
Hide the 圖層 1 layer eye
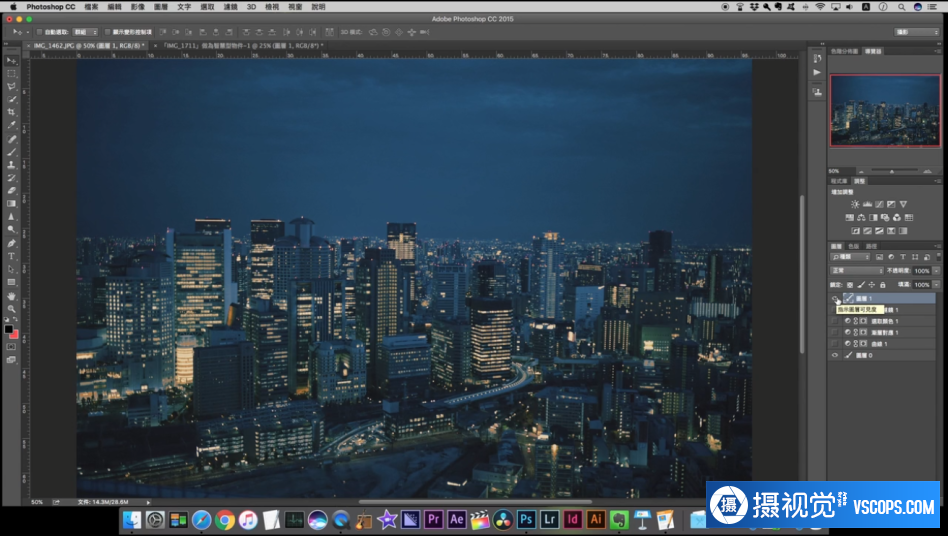[x=835, y=299]
